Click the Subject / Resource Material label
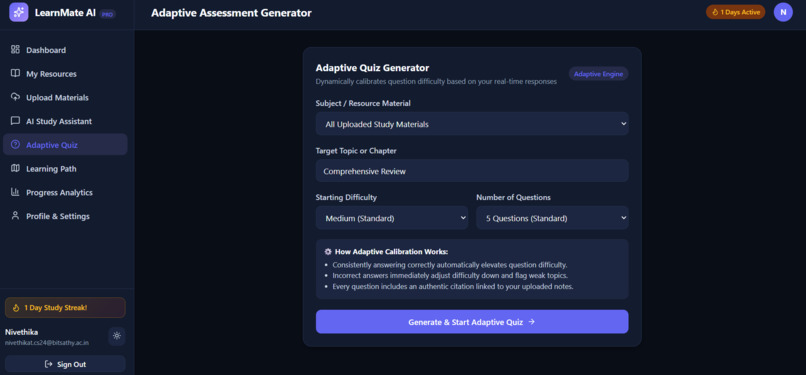806x375 pixels. 363,103
